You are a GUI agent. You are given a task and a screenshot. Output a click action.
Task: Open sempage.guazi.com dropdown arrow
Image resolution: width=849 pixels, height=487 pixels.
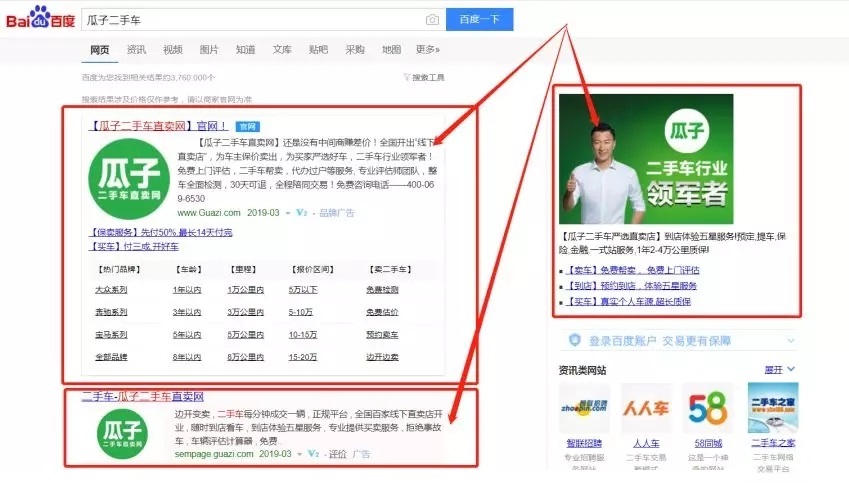(x=299, y=454)
